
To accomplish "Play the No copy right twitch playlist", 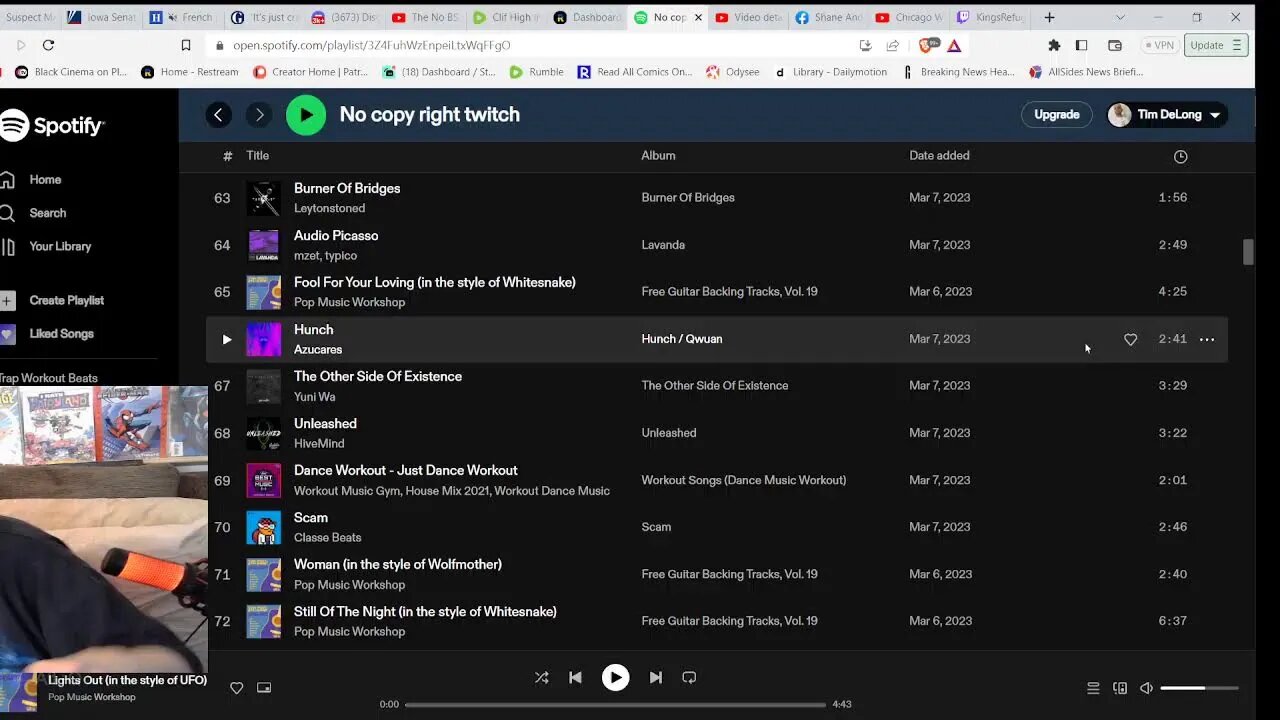I will tap(306, 115).
